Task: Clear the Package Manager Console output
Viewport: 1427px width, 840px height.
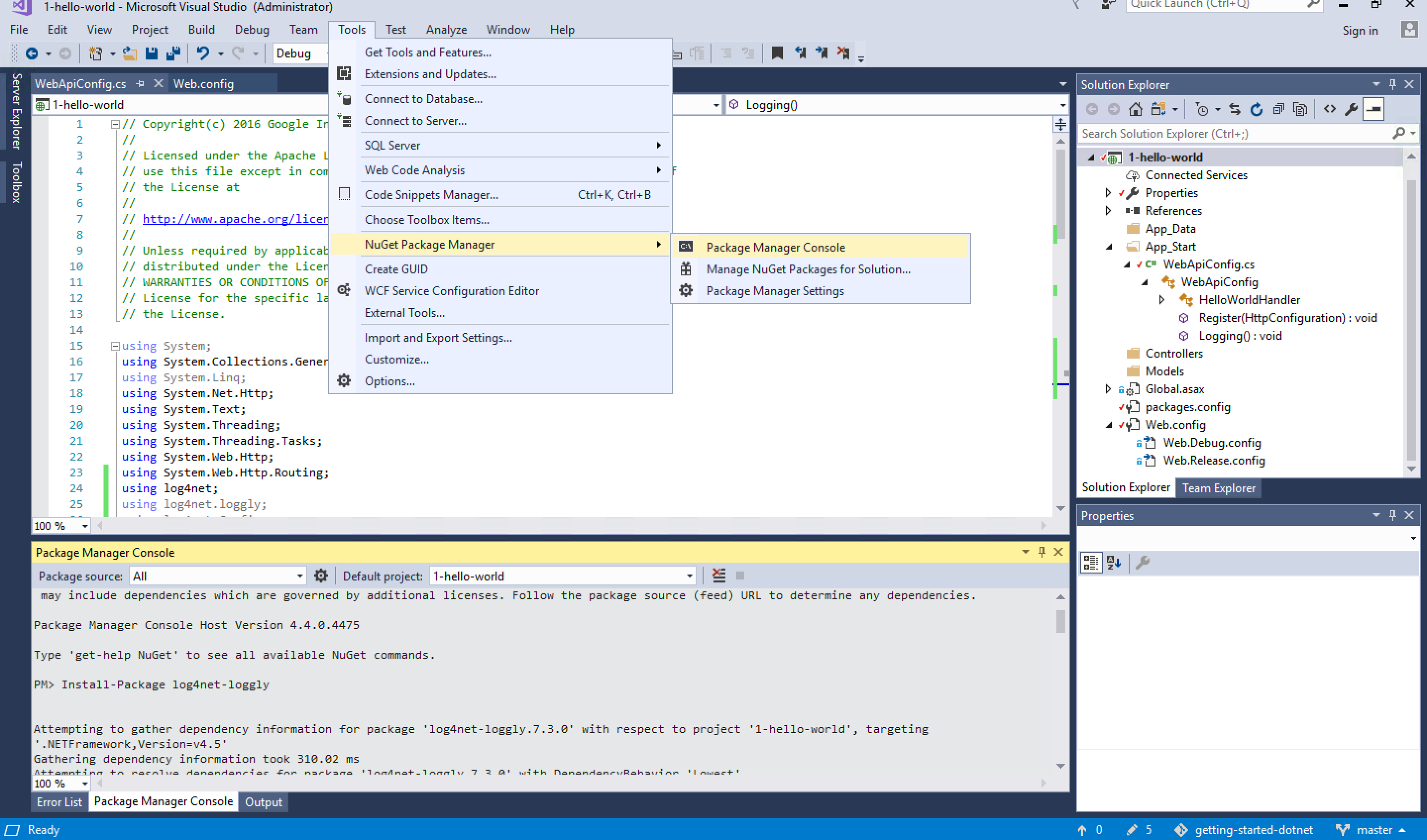Action: [718, 576]
